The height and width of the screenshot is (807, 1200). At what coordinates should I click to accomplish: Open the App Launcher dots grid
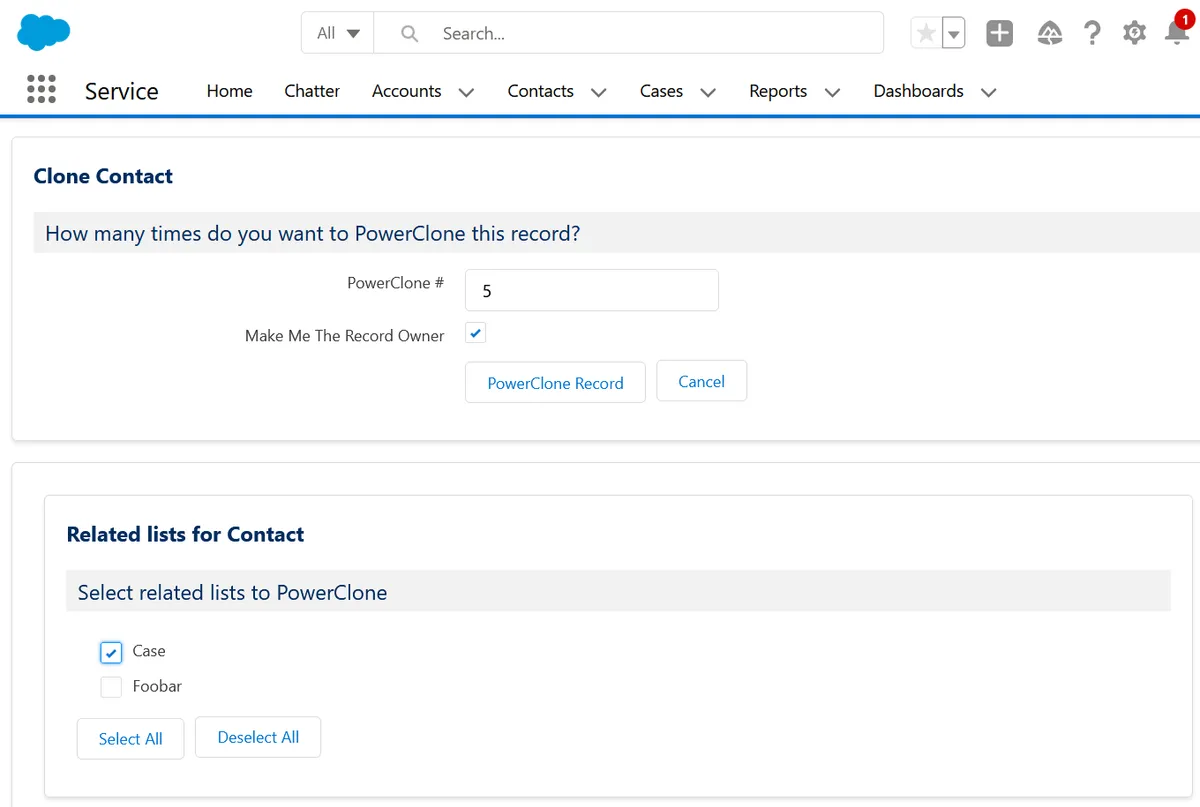pyautogui.click(x=41, y=90)
